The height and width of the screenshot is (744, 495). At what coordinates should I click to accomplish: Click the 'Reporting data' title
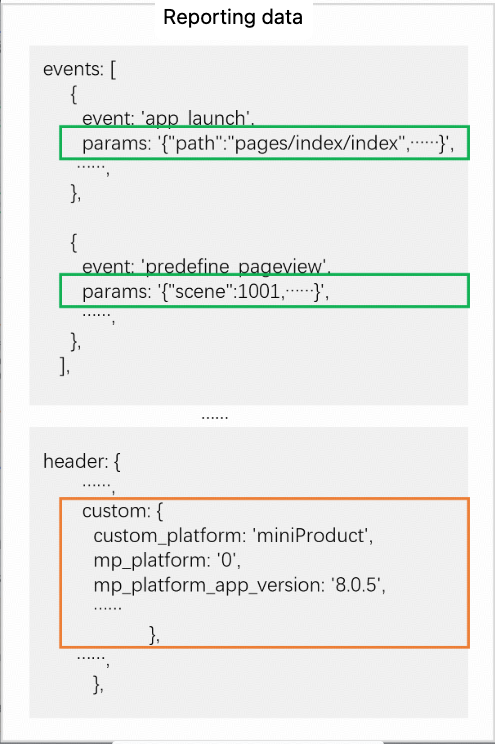(233, 18)
